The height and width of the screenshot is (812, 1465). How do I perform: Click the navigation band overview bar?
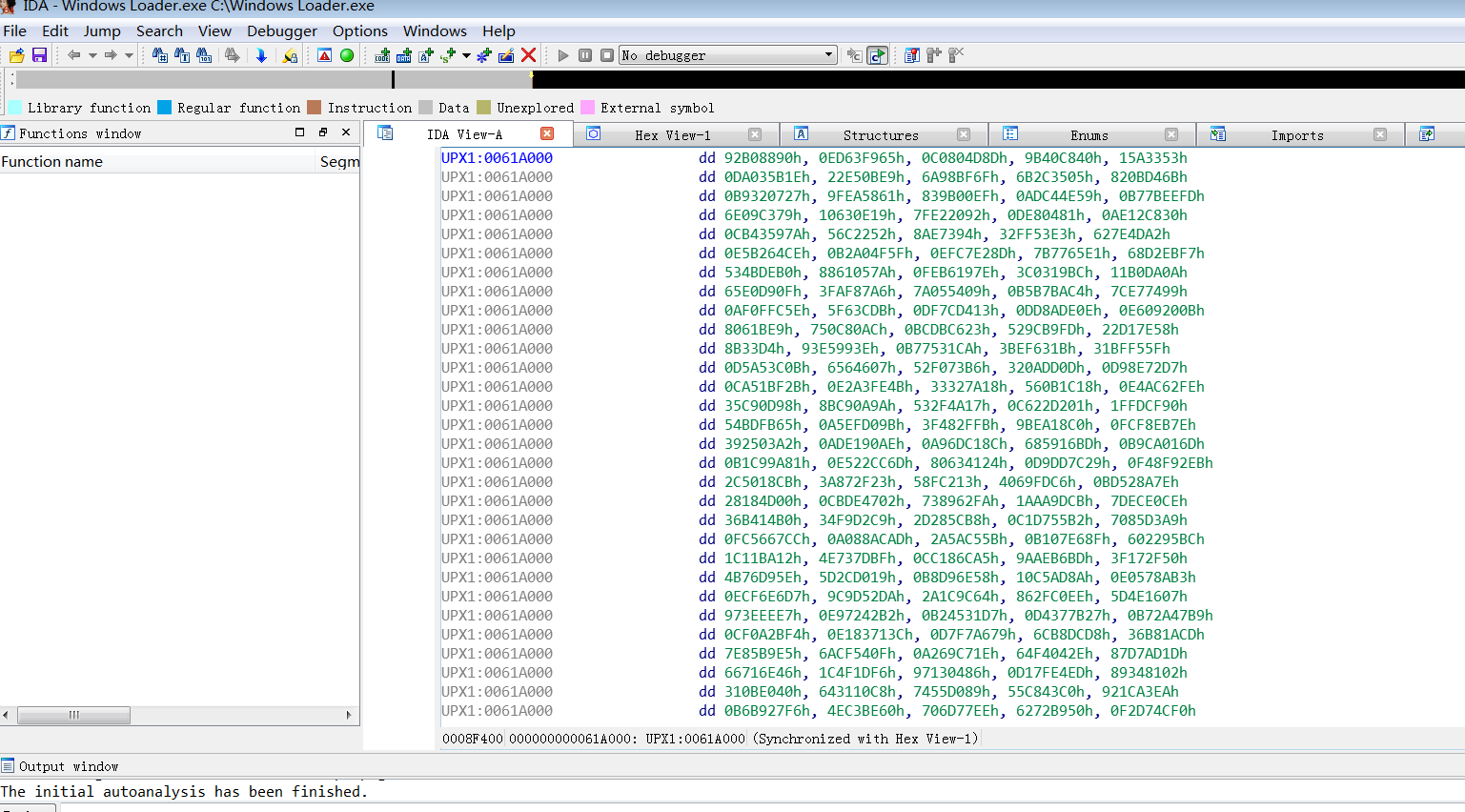[740, 79]
